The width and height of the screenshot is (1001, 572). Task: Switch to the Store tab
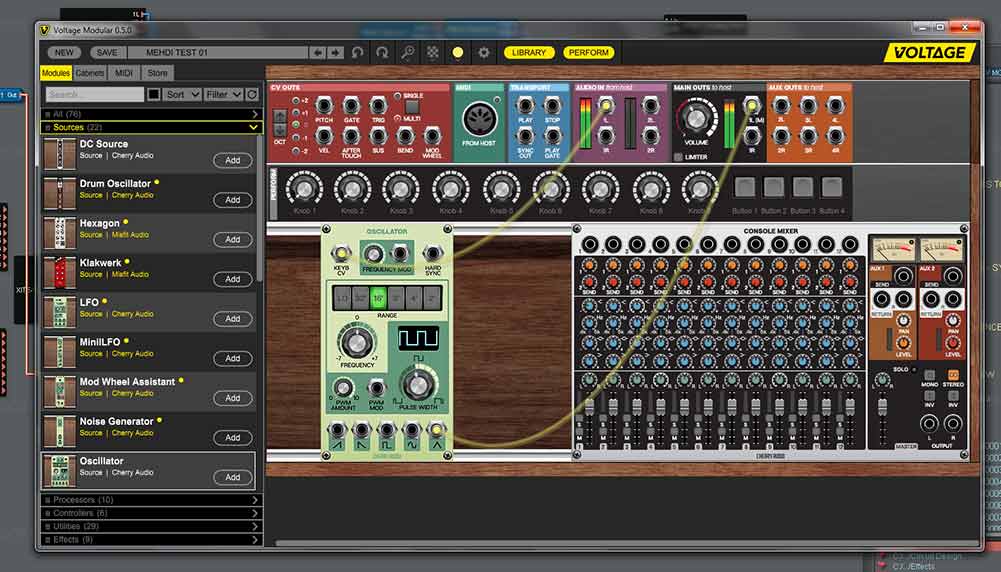coord(158,73)
